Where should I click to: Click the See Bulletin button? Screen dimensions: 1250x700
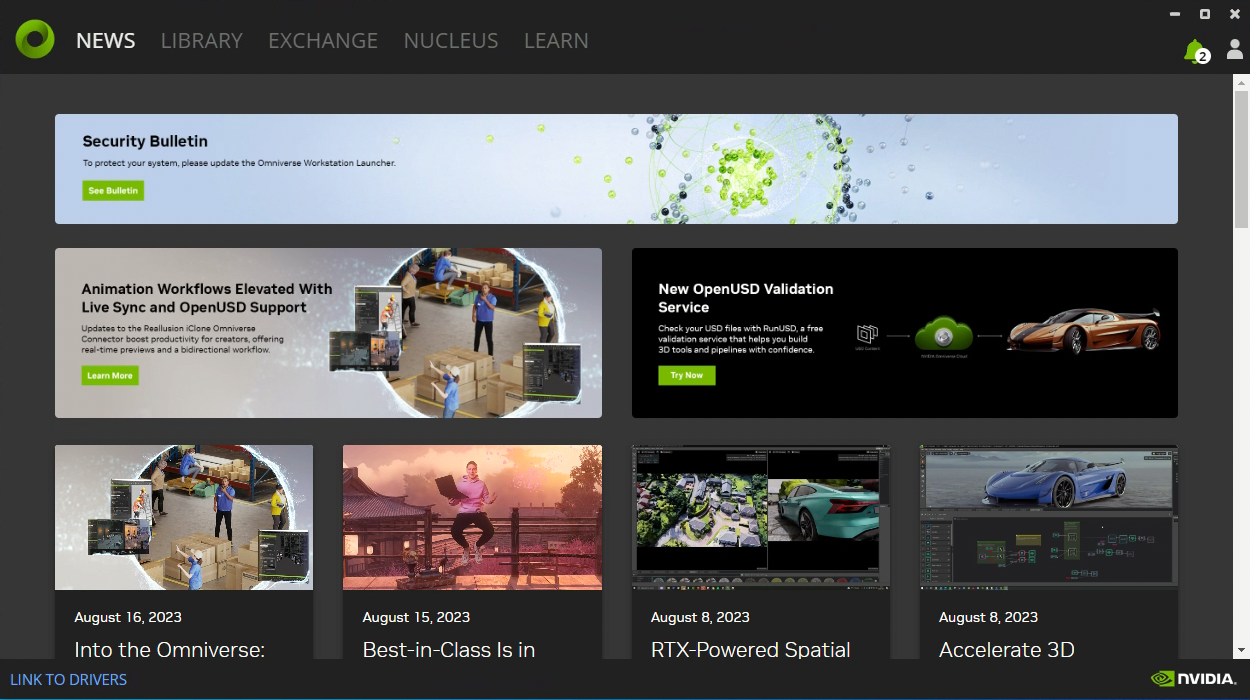click(113, 190)
